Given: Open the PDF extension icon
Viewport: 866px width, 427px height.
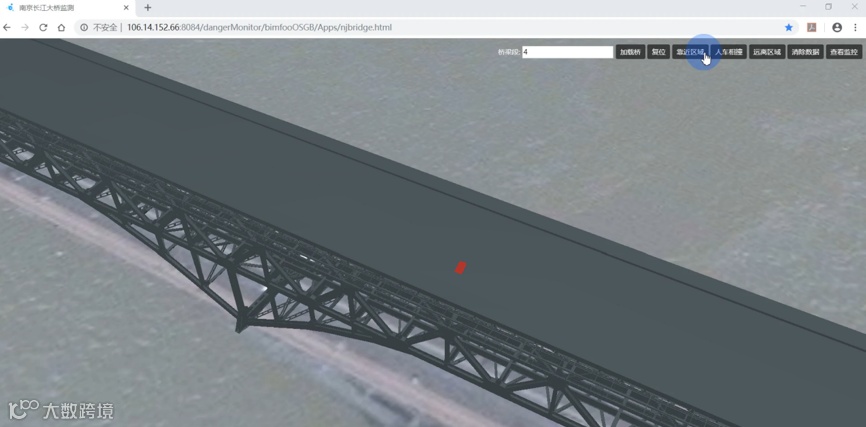Looking at the screenshot, I should pyautogui.click(x=811, y=27).
